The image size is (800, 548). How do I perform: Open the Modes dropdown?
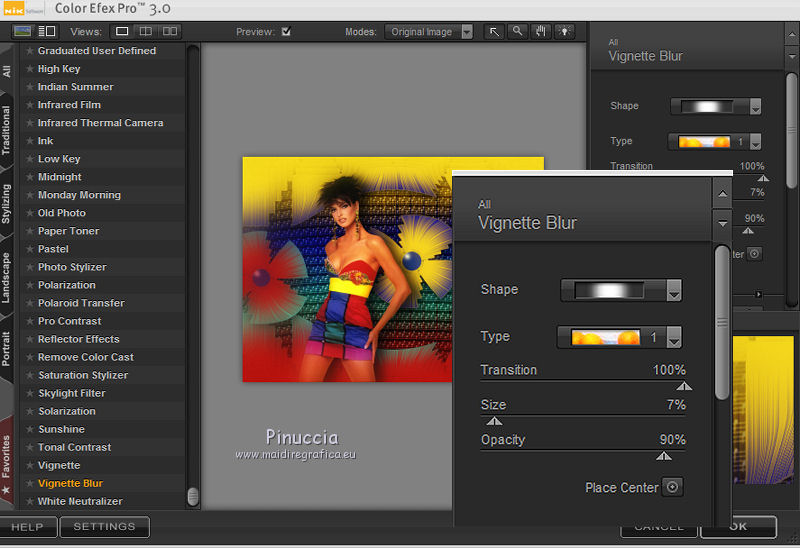point(429,32)
